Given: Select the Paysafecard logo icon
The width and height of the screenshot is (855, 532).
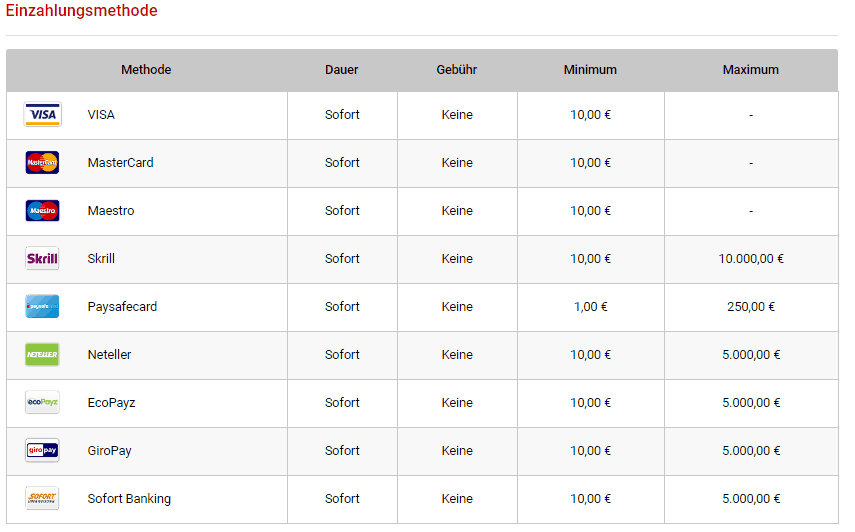Looking at the screenshot, I should point(42,307).
